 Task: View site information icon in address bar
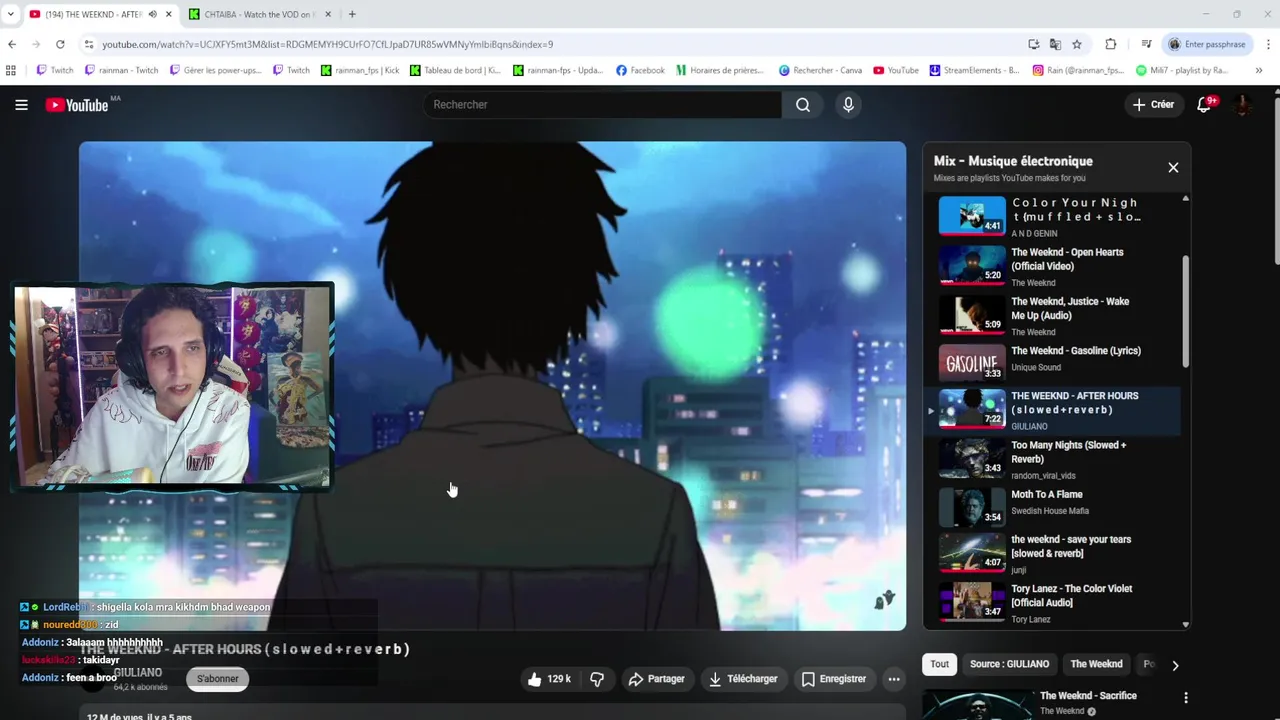tap(89, 44)
